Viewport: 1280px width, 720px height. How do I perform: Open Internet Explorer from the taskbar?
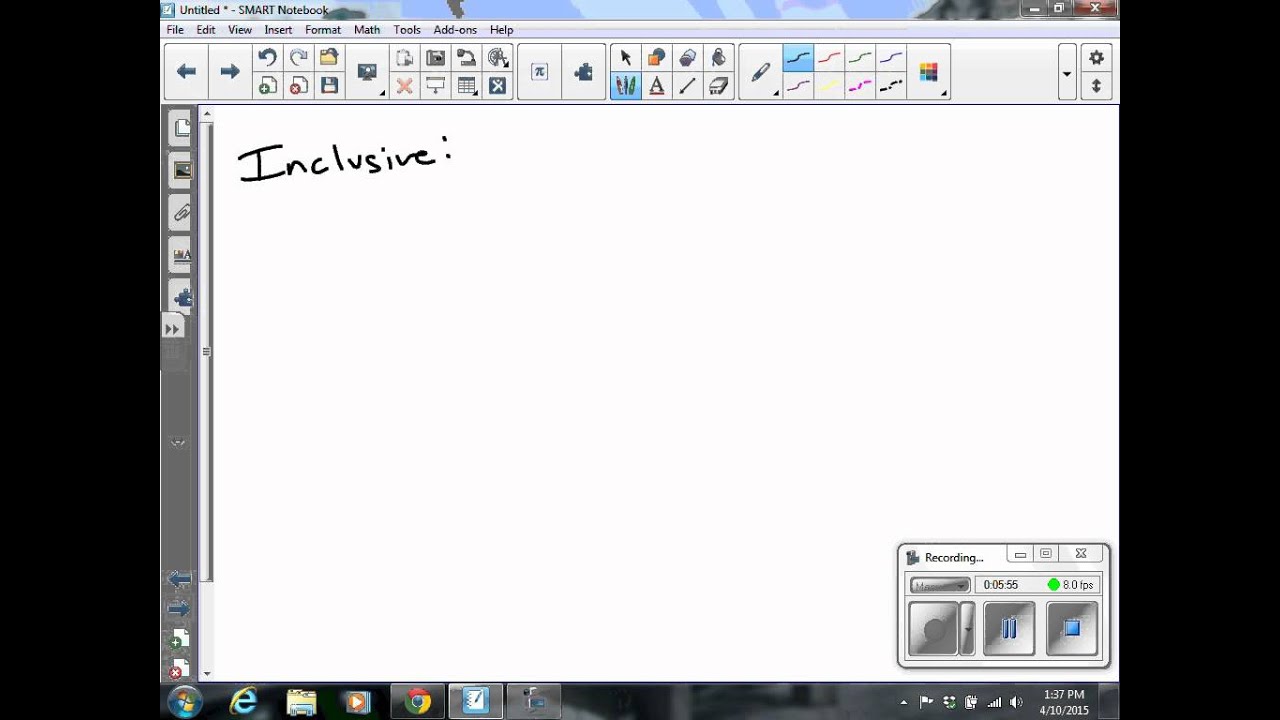243,702
